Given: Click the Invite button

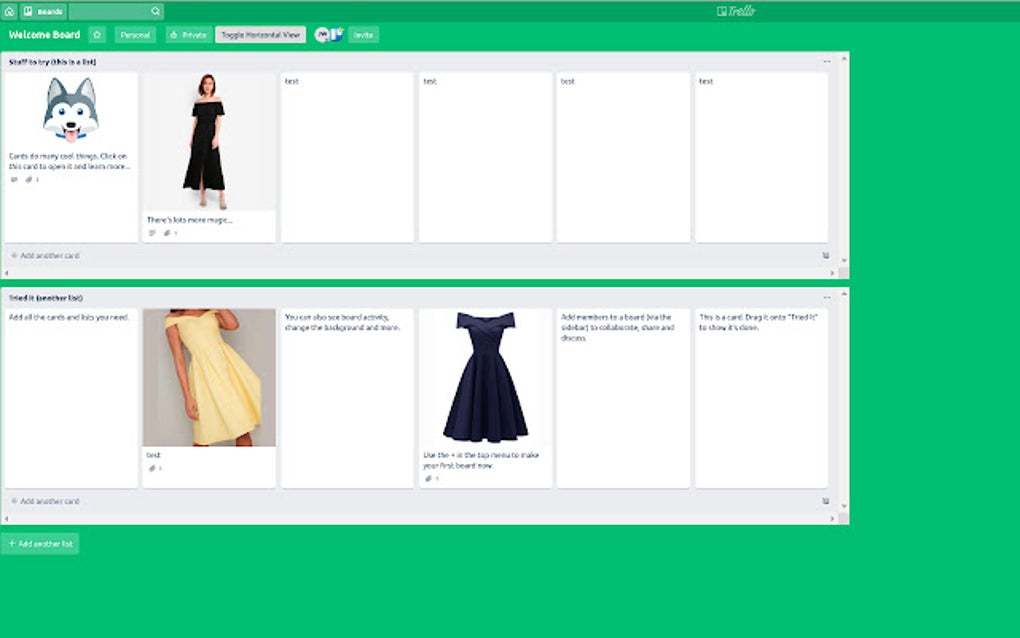Looking at the screenshot, I should click(x=363, y=35).
